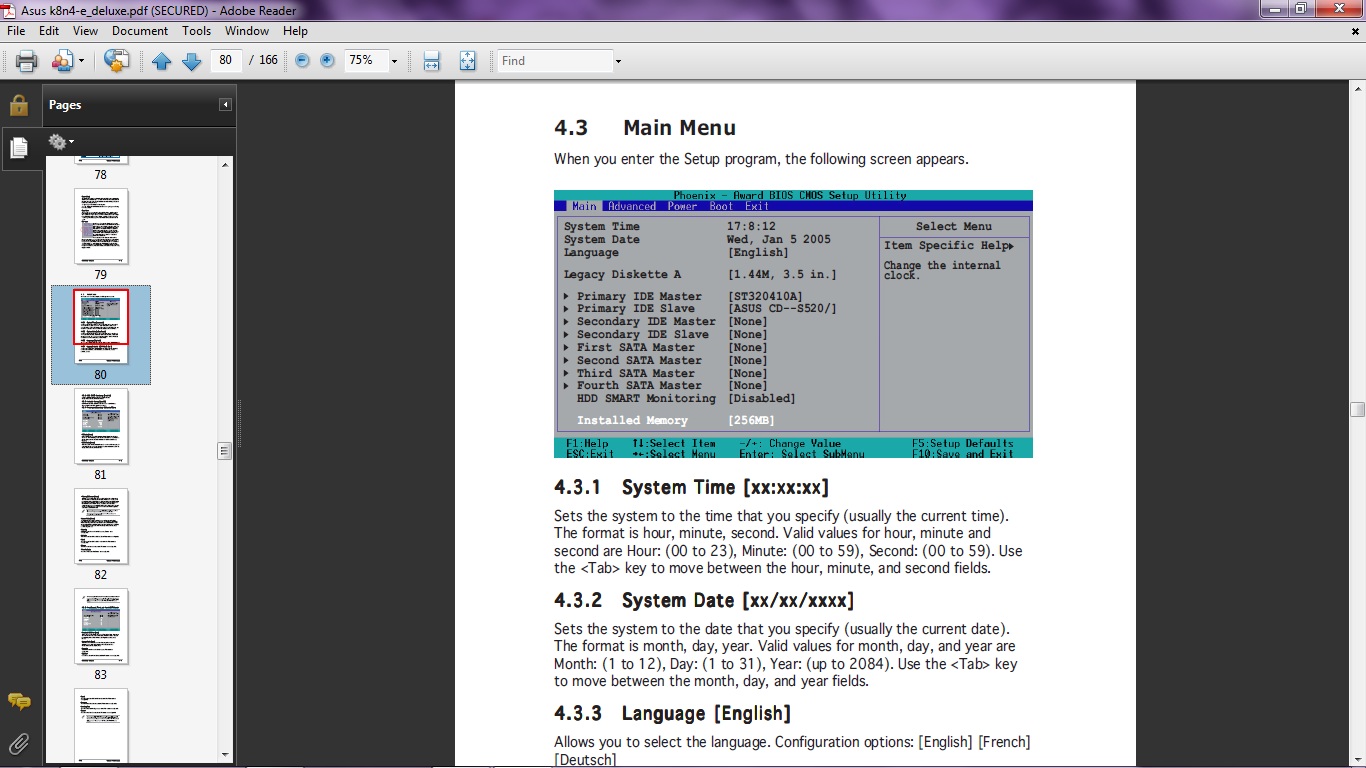Image resolution: width=1366 pixels, height=768 pixels.
Task: Collapse the Pages panel with arrow button
Action: point(226,105)
